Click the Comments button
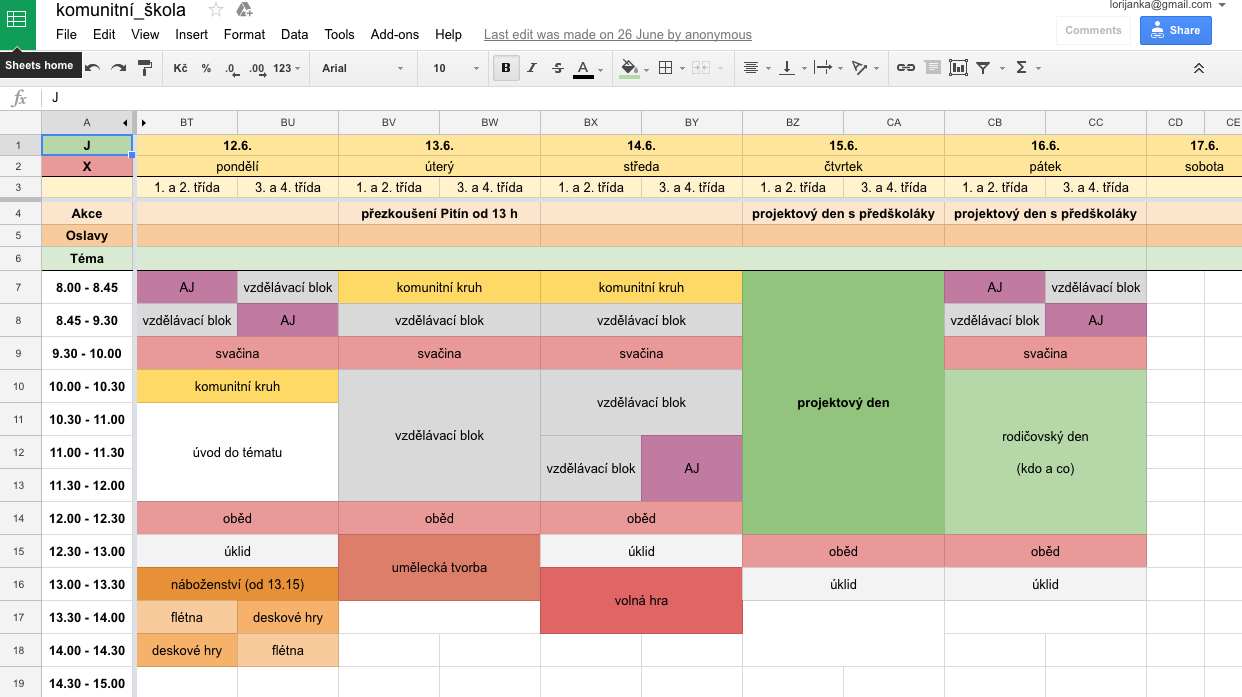 click(1093, 30)
